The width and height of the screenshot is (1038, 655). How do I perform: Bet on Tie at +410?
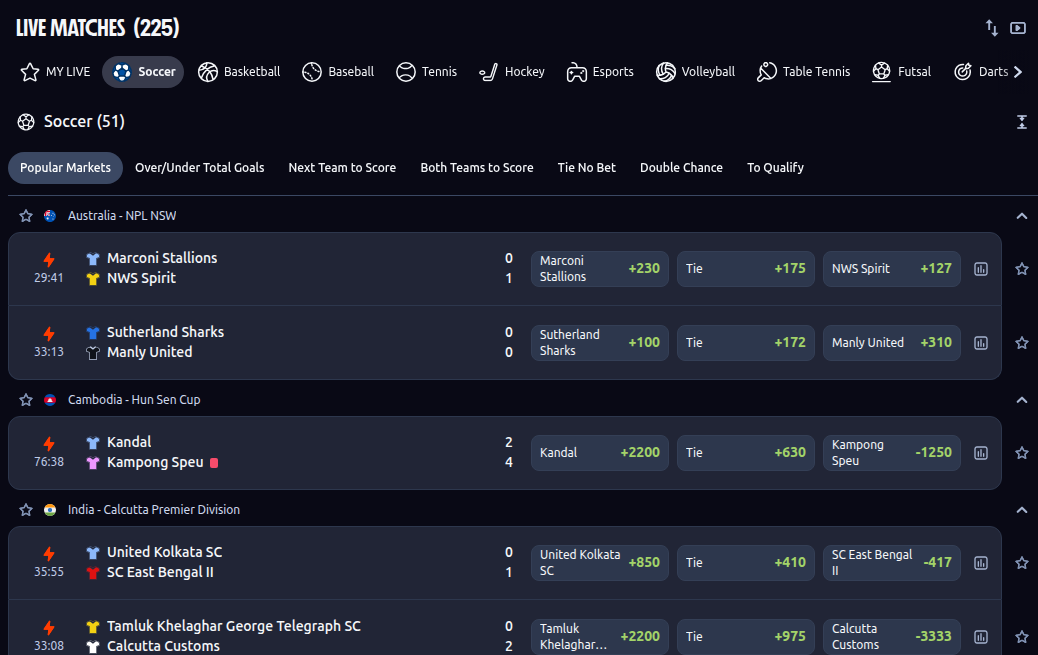tap(745, 563)
